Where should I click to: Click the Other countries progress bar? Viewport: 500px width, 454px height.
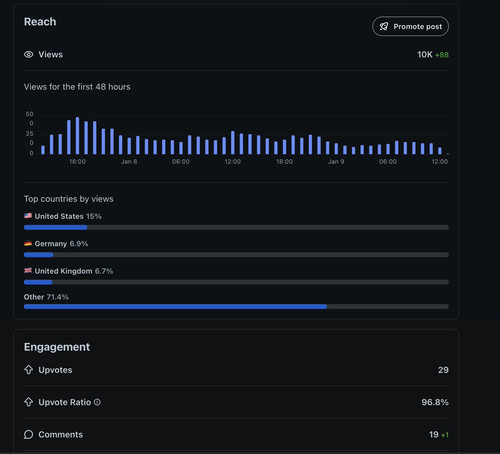(236, 306)
